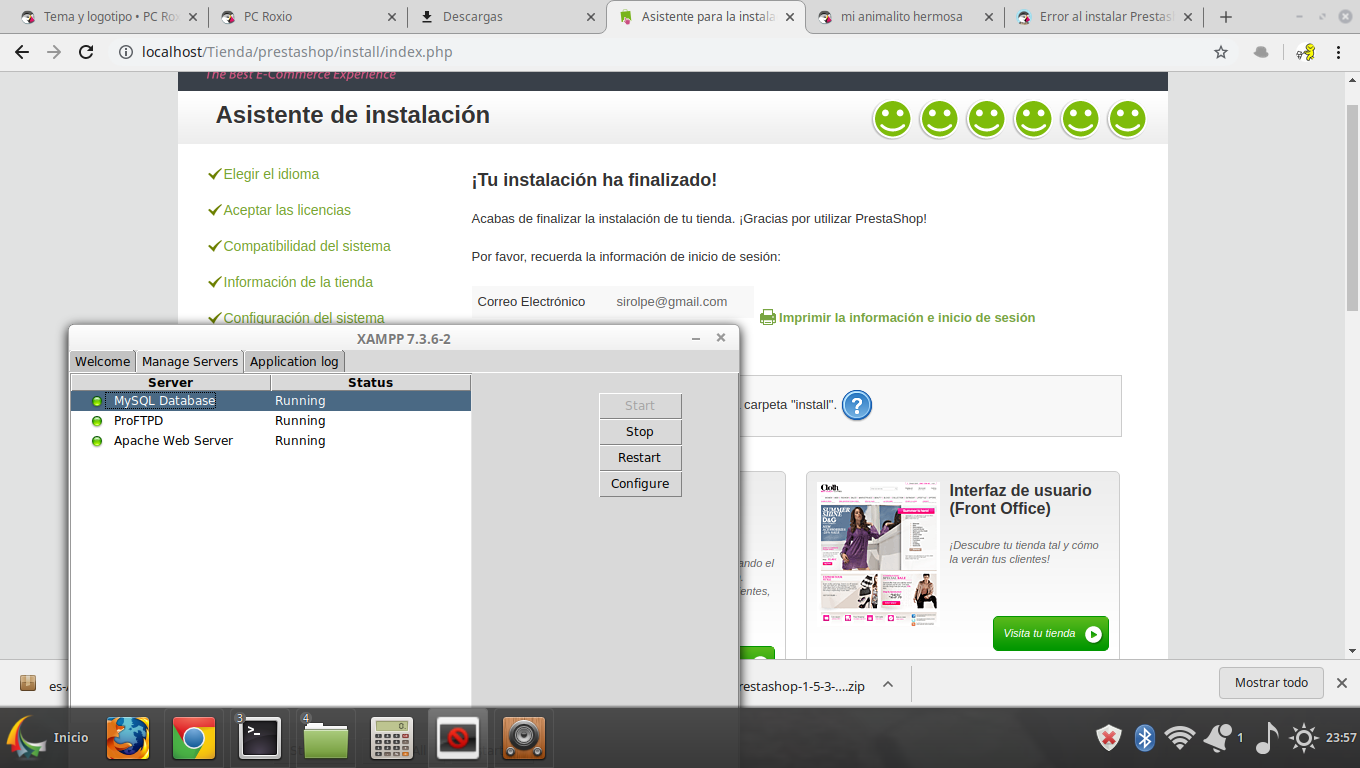Reload the PrestaShop install page
This screenshot has width=1360, height=768.
click(x=86, y=52)
